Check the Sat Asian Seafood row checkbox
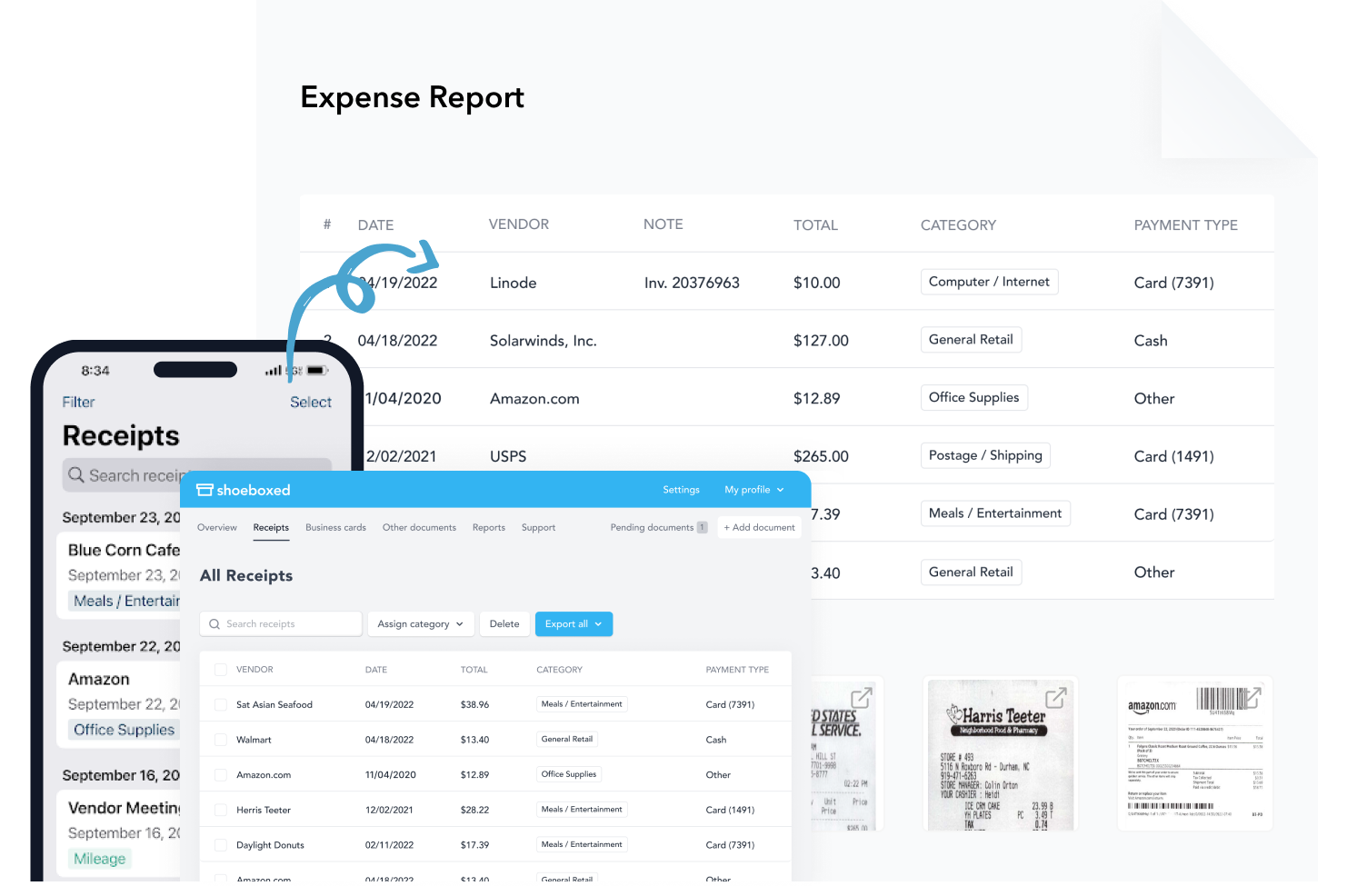This screenshot has height=896, width=1347. (x=220, y=704)
